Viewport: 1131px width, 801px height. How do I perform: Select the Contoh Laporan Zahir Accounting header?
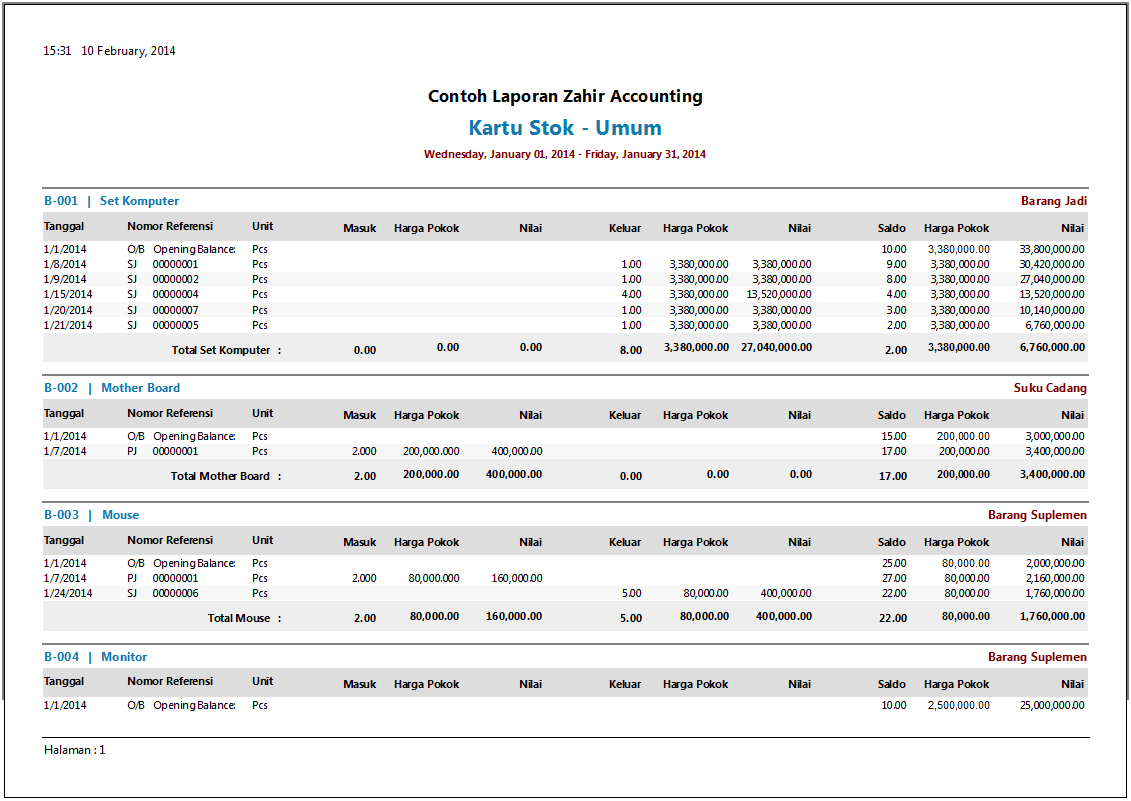coord(565,97)
